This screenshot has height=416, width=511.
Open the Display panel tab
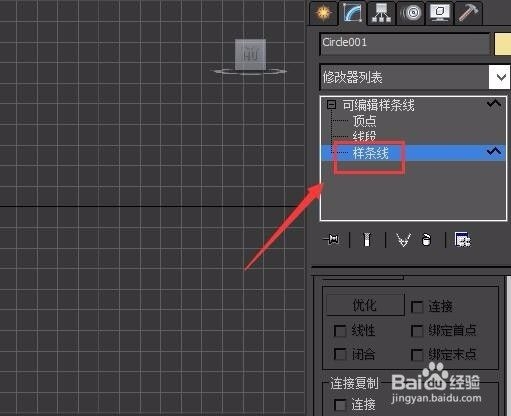pos(440,13)
